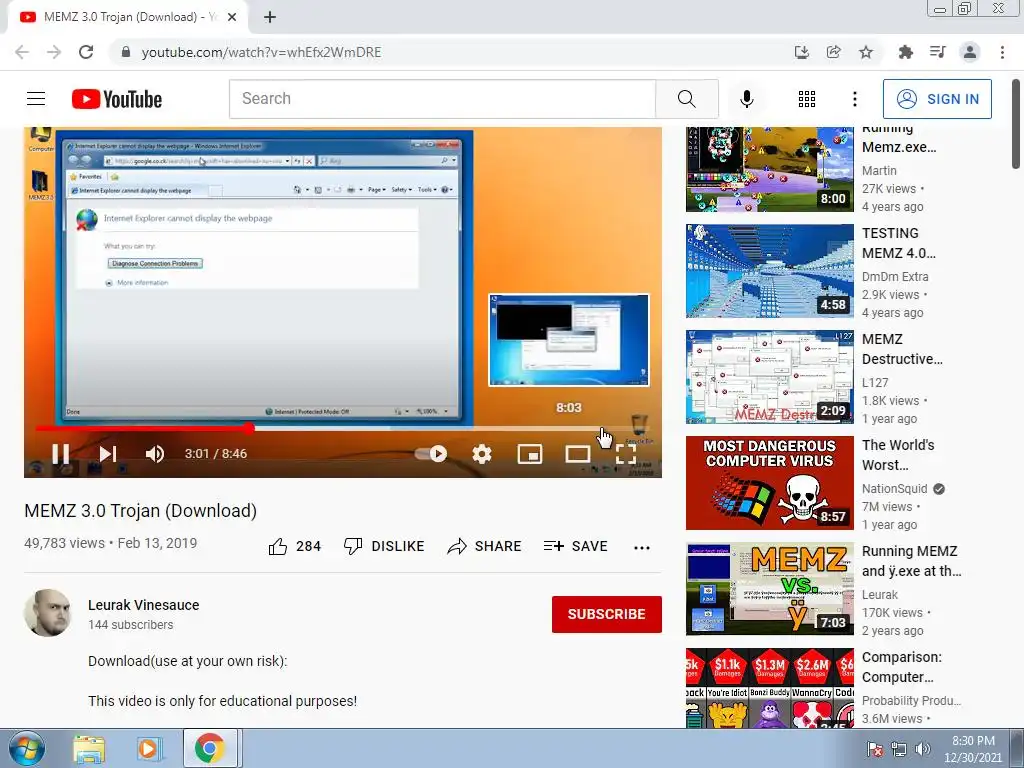Viewport: 1024px width, 768px height.
Task: Click the taskbar clock showing 8:30 PM
Action: click(972, 749)
